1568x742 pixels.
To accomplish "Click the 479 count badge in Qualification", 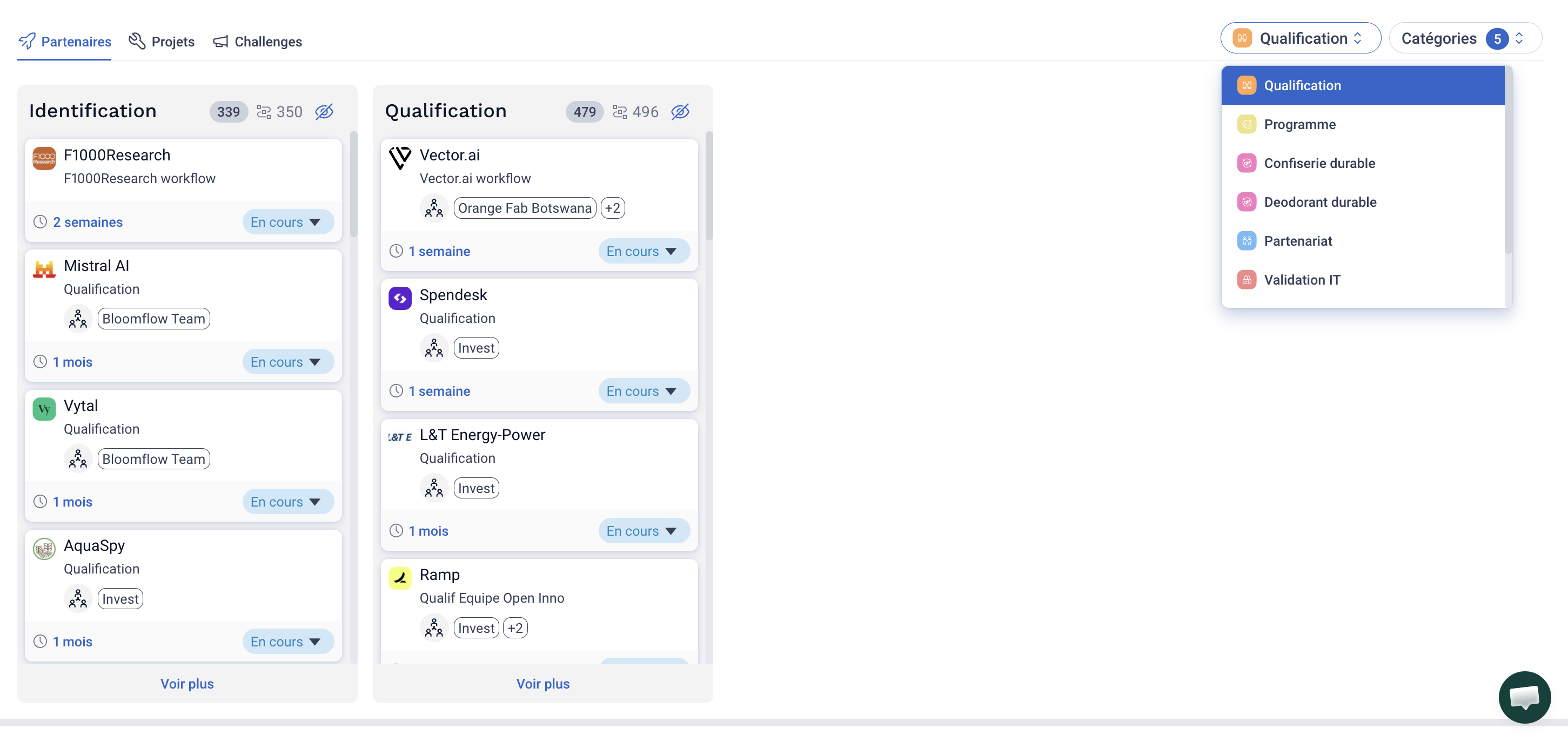I will pyautogui.click(x=584, y=112).
